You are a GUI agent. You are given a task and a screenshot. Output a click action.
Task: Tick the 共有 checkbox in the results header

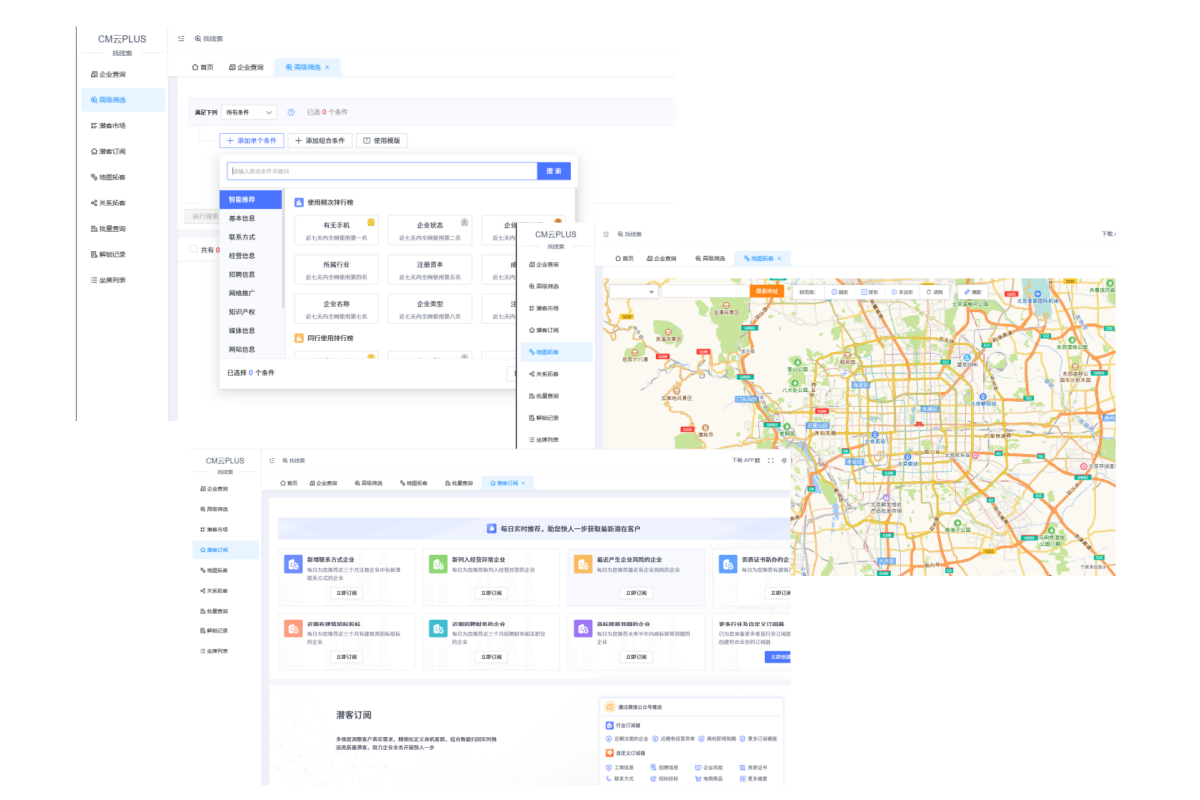tap(194, 250)
